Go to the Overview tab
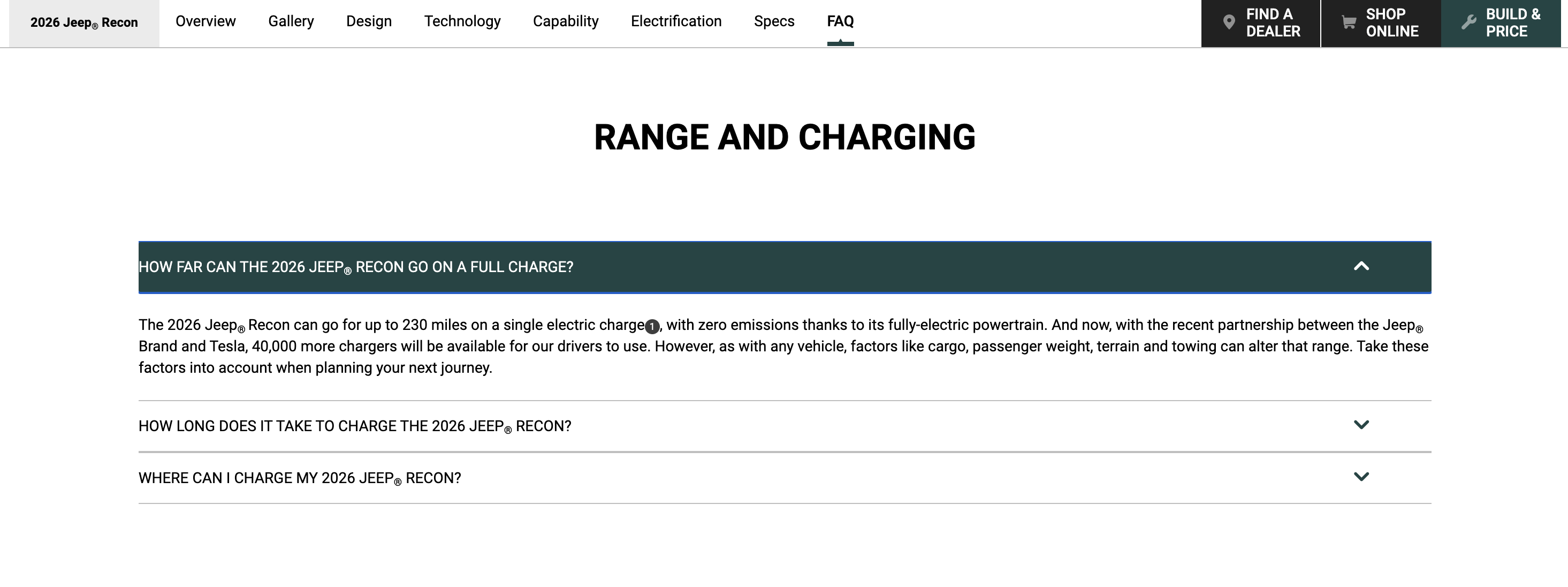Viewport: 1568px width, 587px height. coord(205,21)
